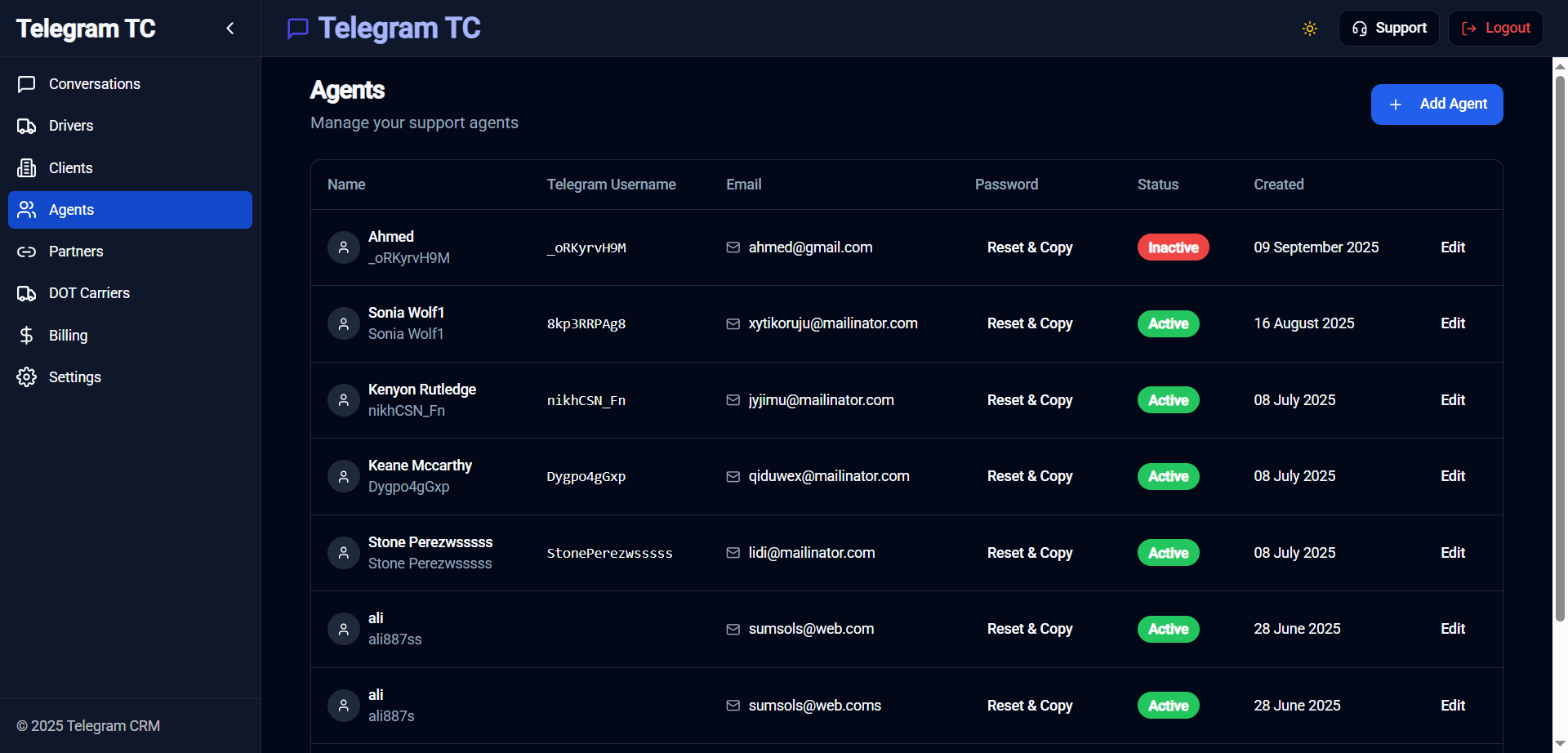Select the Drivers truck icon in sidebar
The width and height of the screenshot is (1568, 753).
click(x=27, y=125)
